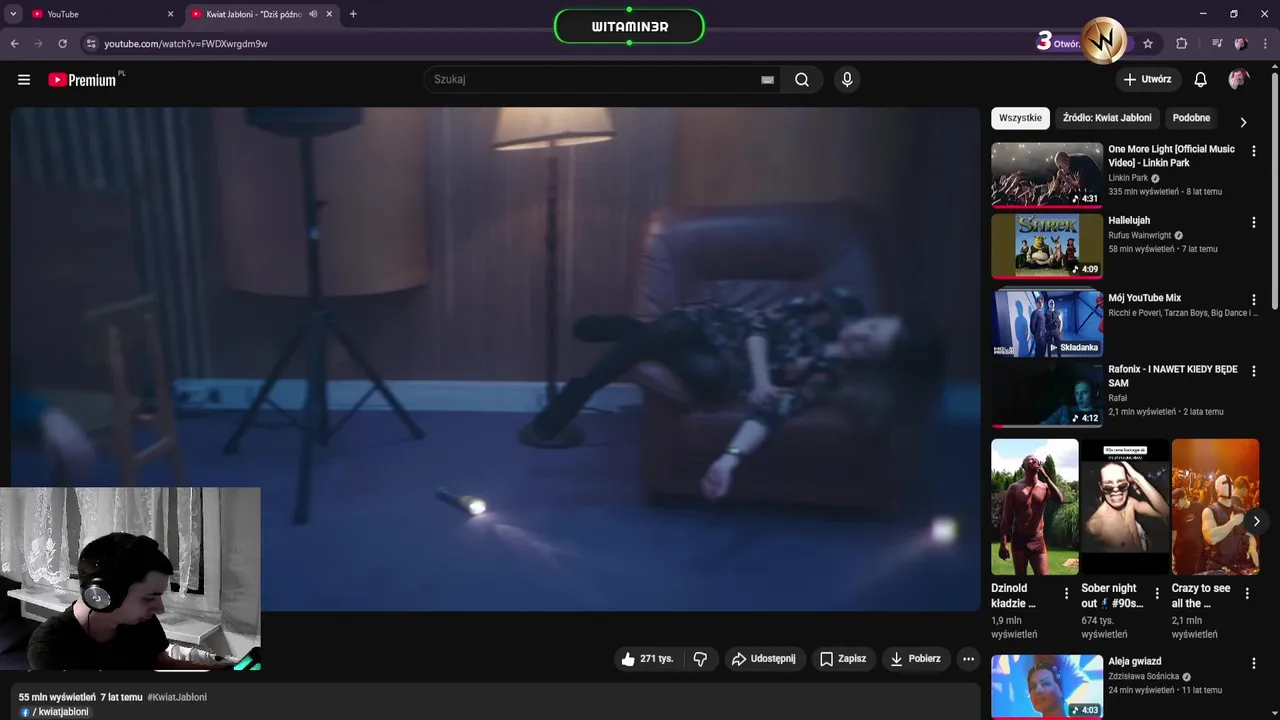Open the Chrome profile avatar

[x=1241, y=44]
